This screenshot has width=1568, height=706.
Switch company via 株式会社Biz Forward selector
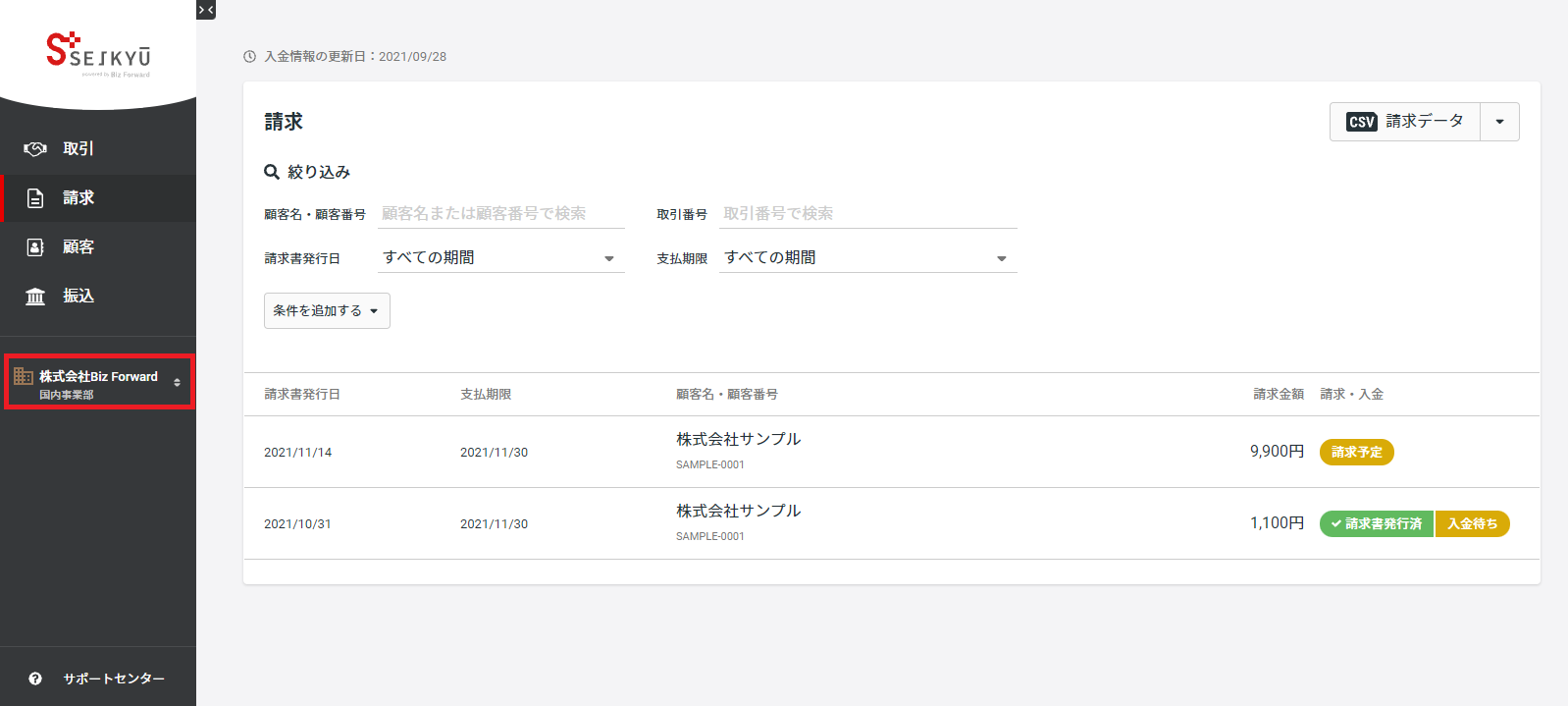(x=99, y=382)
